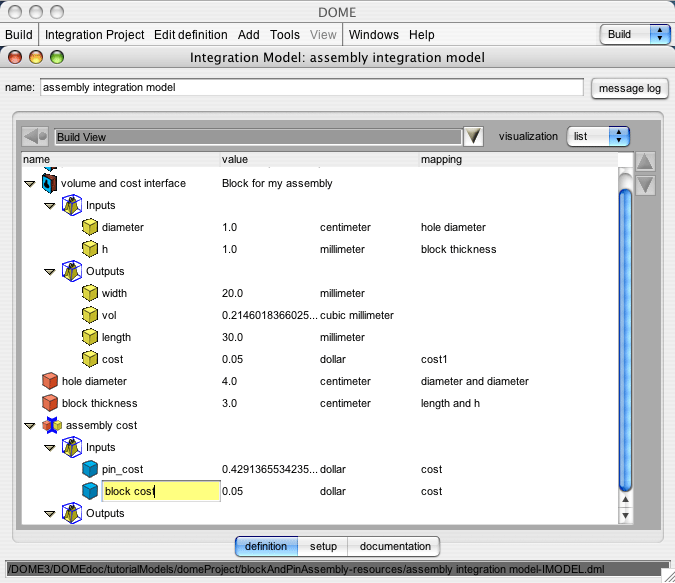The image size is (675, 583).
Task: Open the Help menu
Action: (x=421, y=34)
